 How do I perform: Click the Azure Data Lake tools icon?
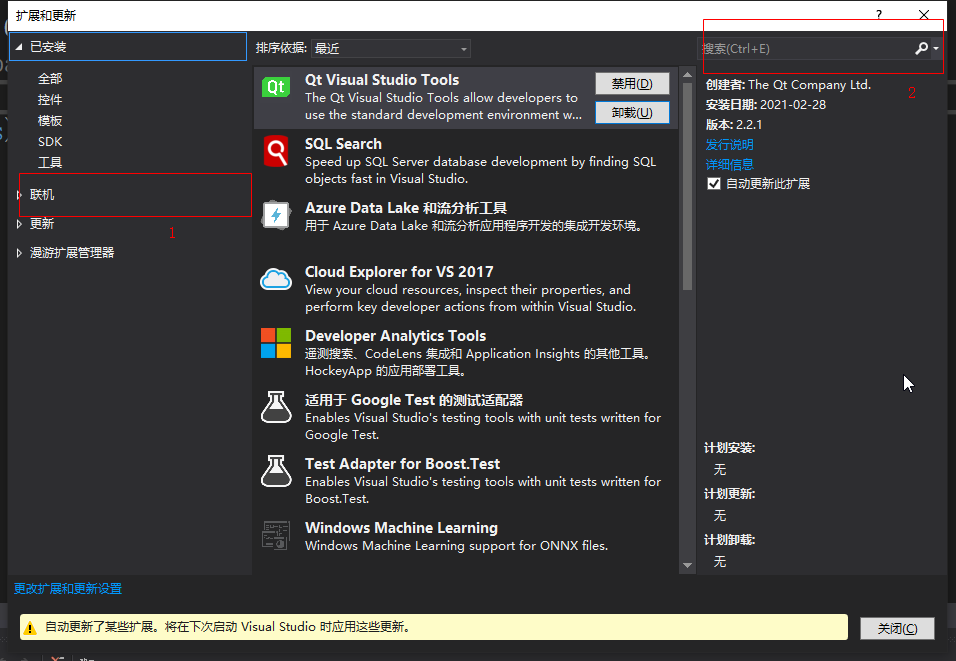click(x=276, y=215)
